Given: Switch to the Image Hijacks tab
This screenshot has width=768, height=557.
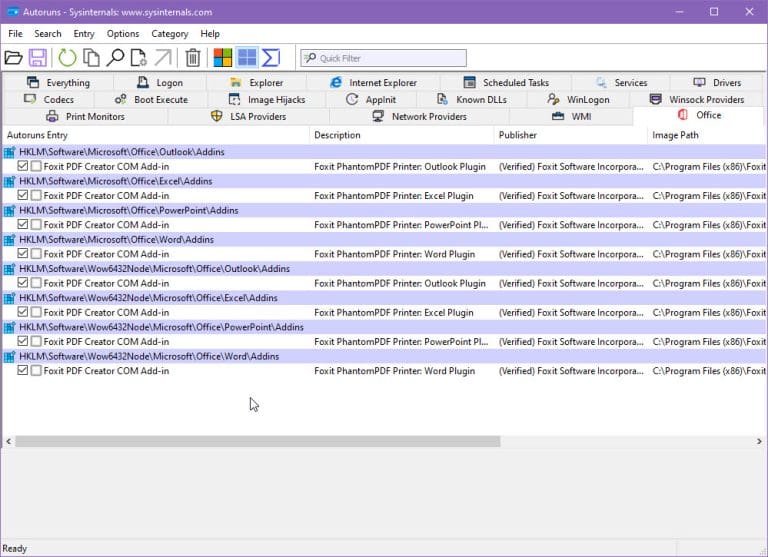Looking at the screenshot, I should [267, 99].
